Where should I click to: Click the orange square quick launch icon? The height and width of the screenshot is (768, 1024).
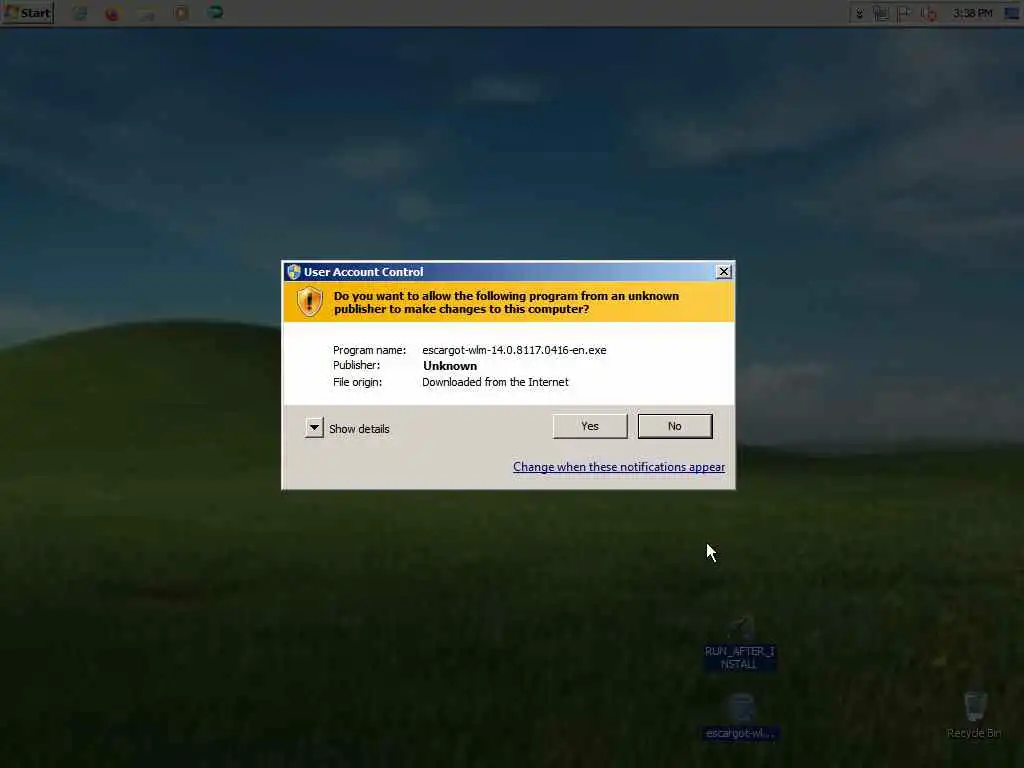click(182, 13)
